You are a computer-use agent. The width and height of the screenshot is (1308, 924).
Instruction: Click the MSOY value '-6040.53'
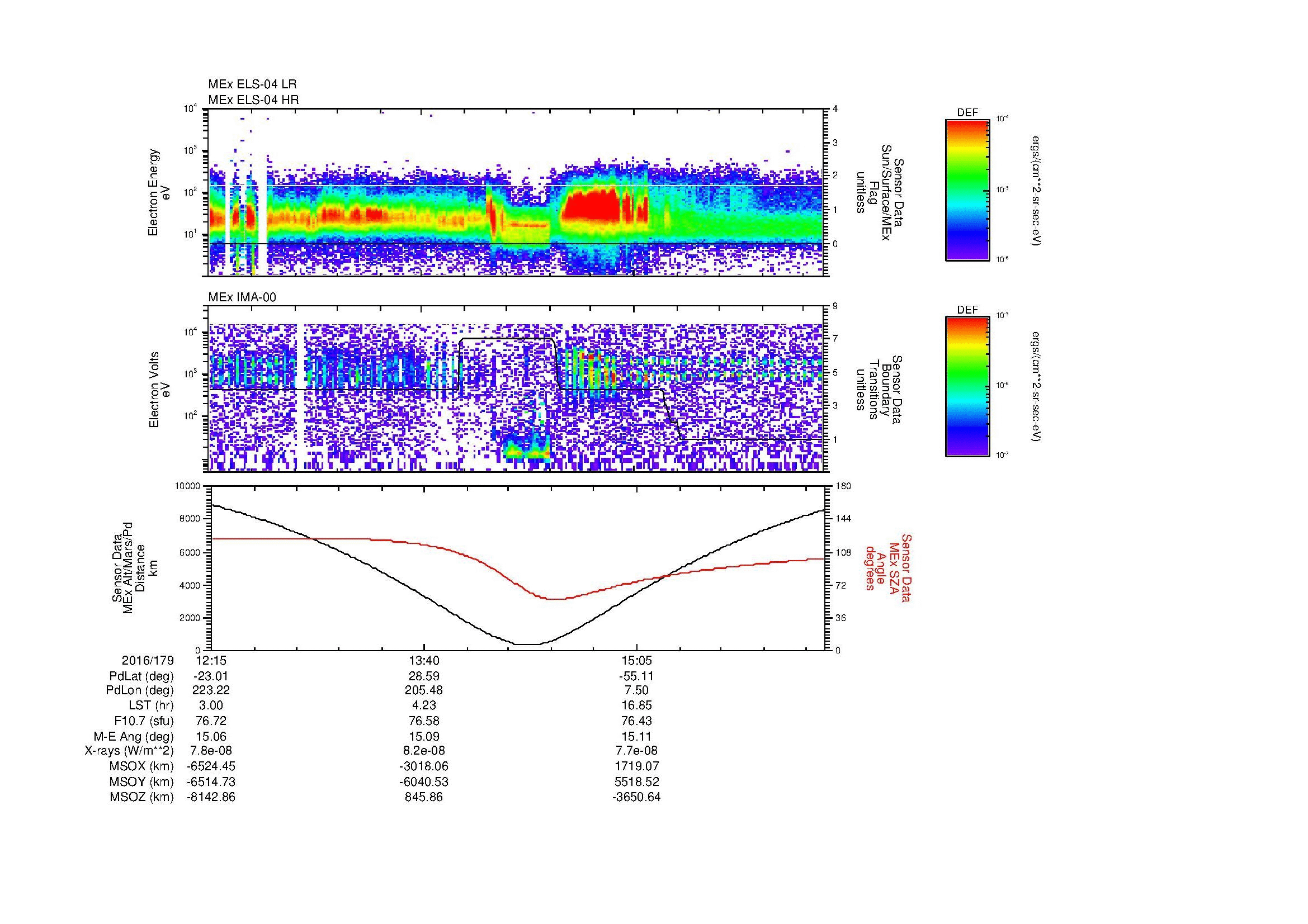click(424, 781)
